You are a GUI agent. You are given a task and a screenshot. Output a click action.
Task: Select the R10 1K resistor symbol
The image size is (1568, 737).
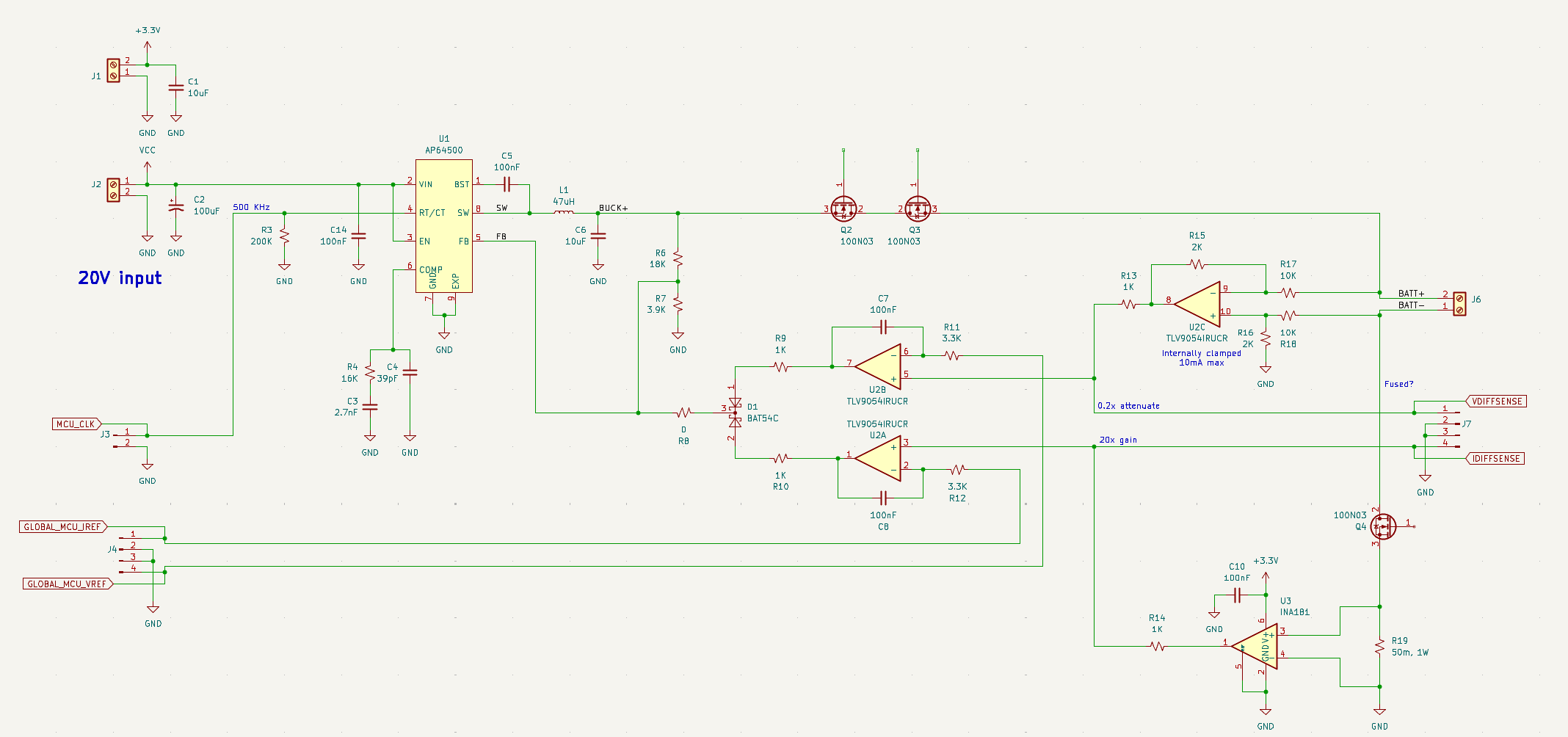[x=780, y=458]
